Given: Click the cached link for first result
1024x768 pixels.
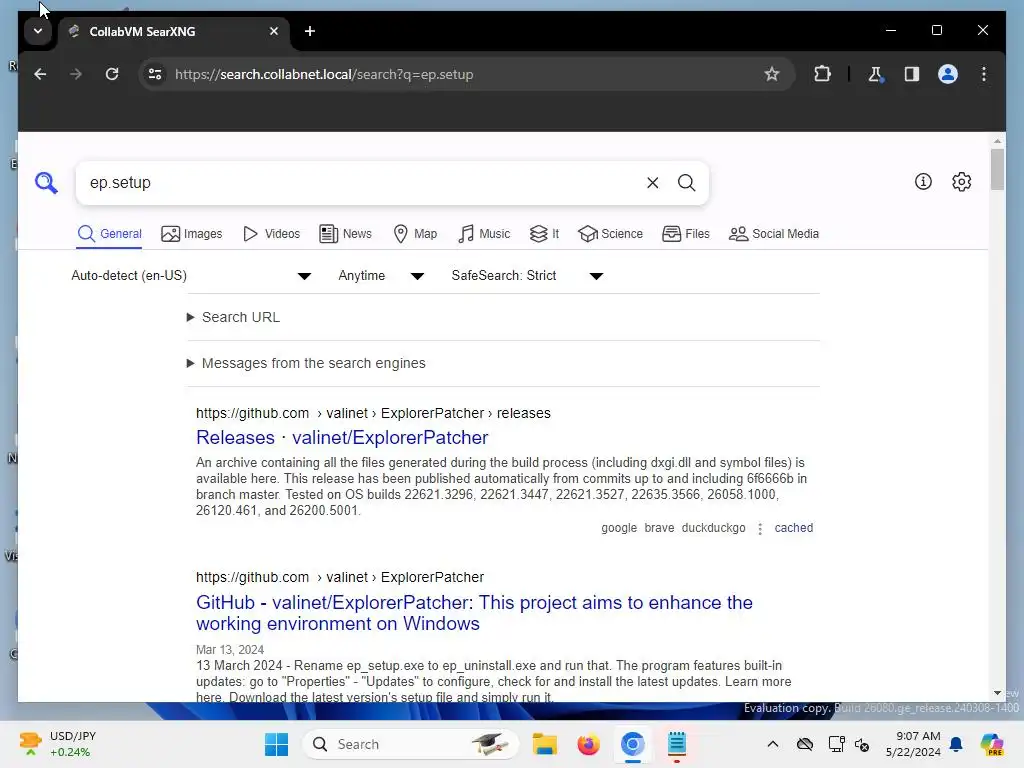Looking at the screenshot, I should click(x=793, y=528).
